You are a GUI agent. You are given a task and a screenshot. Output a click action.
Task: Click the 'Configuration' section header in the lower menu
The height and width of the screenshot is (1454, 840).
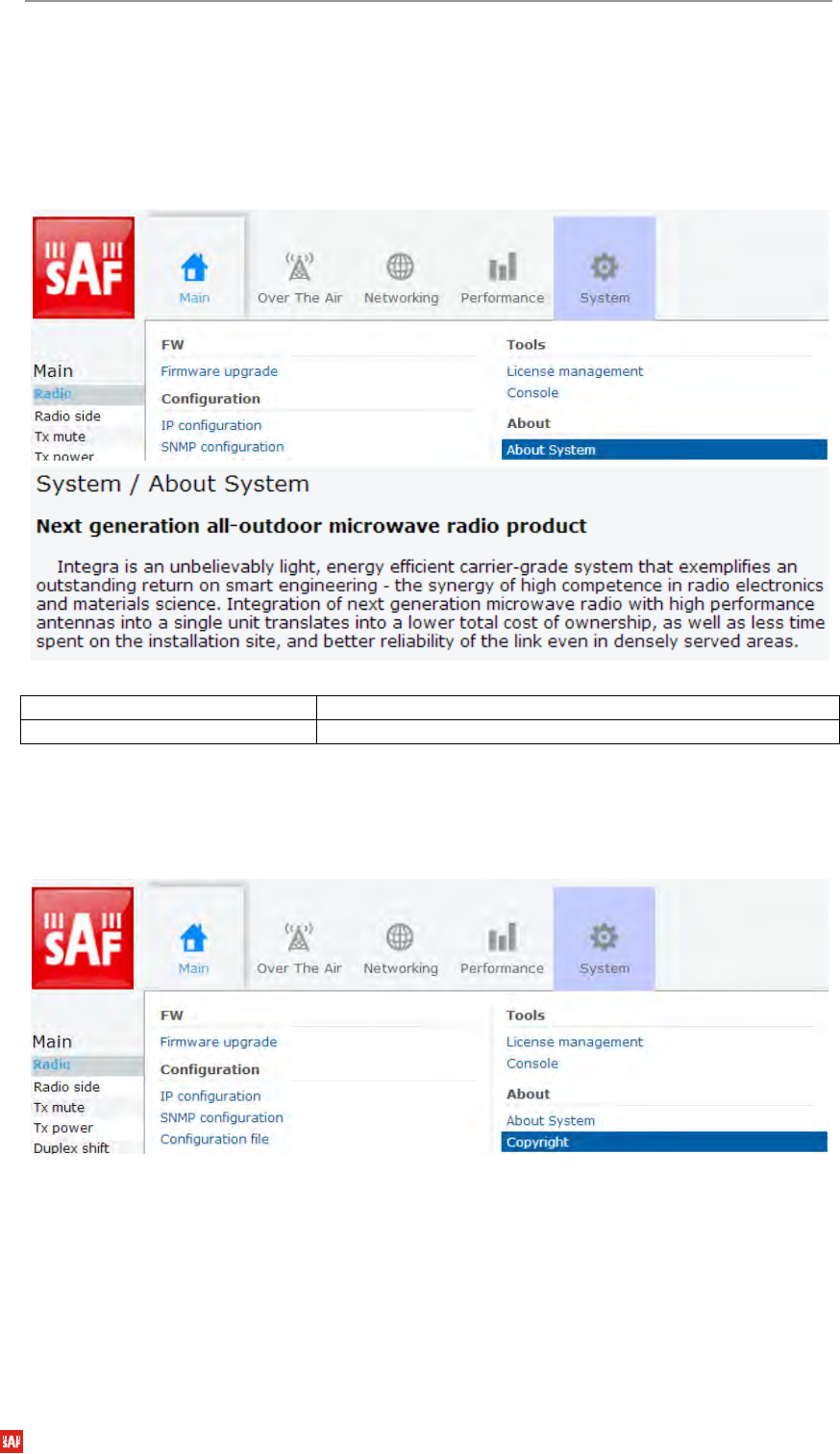pyautogui.click(x=210, y=1069)
